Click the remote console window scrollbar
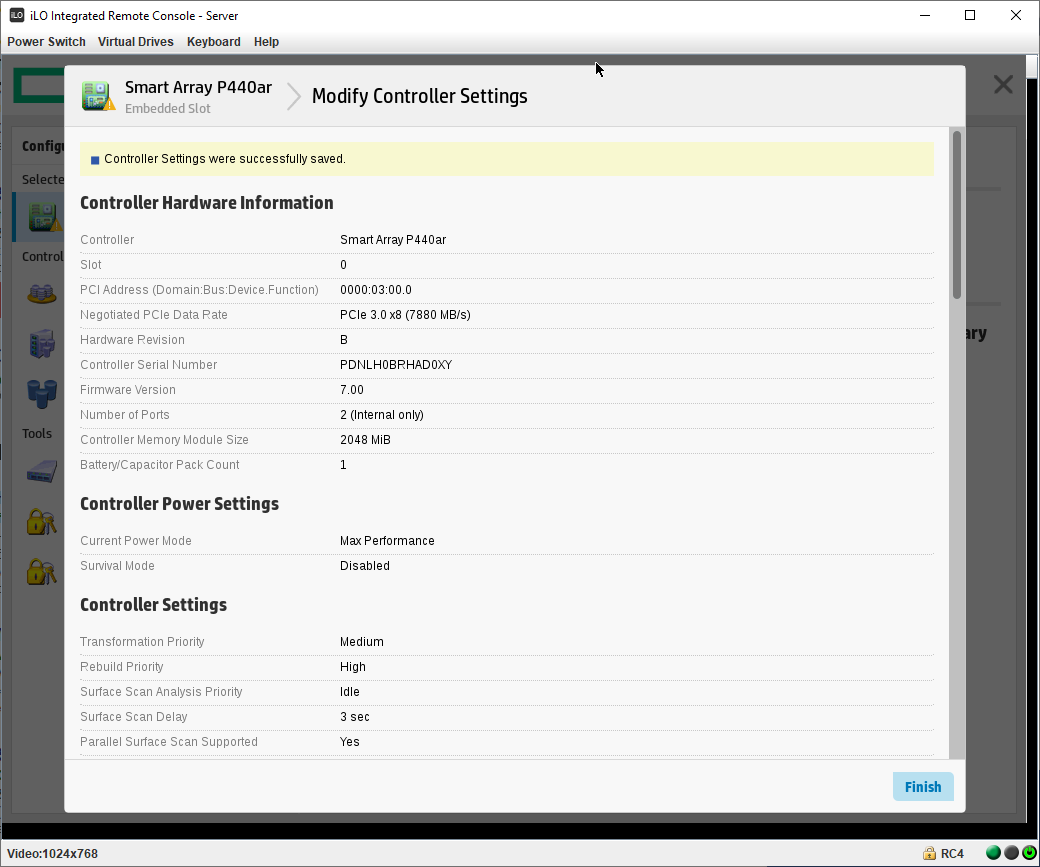 click(x=1031, y=66)
